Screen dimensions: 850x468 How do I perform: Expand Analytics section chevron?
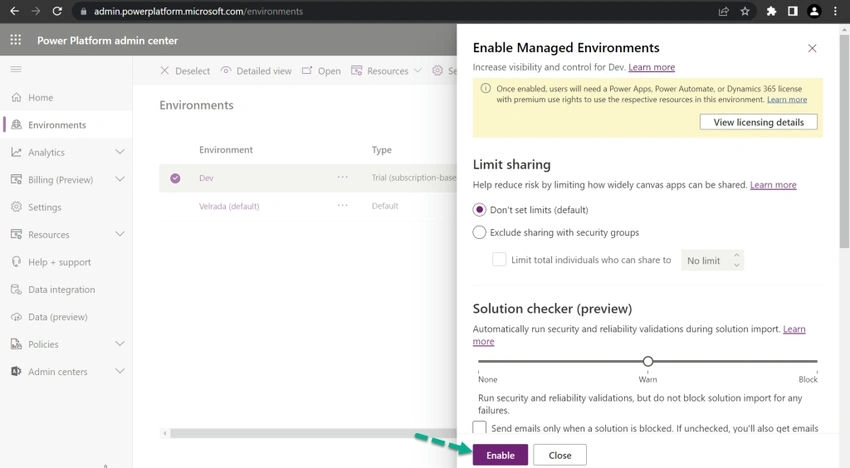120,152
